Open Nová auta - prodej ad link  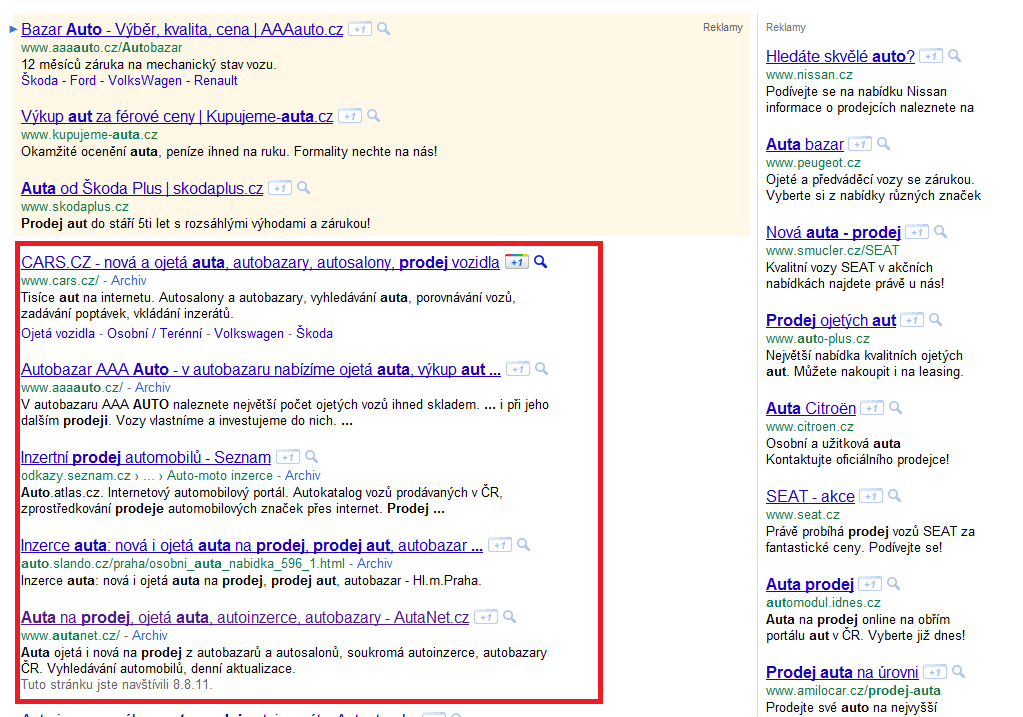coord(833,233)
